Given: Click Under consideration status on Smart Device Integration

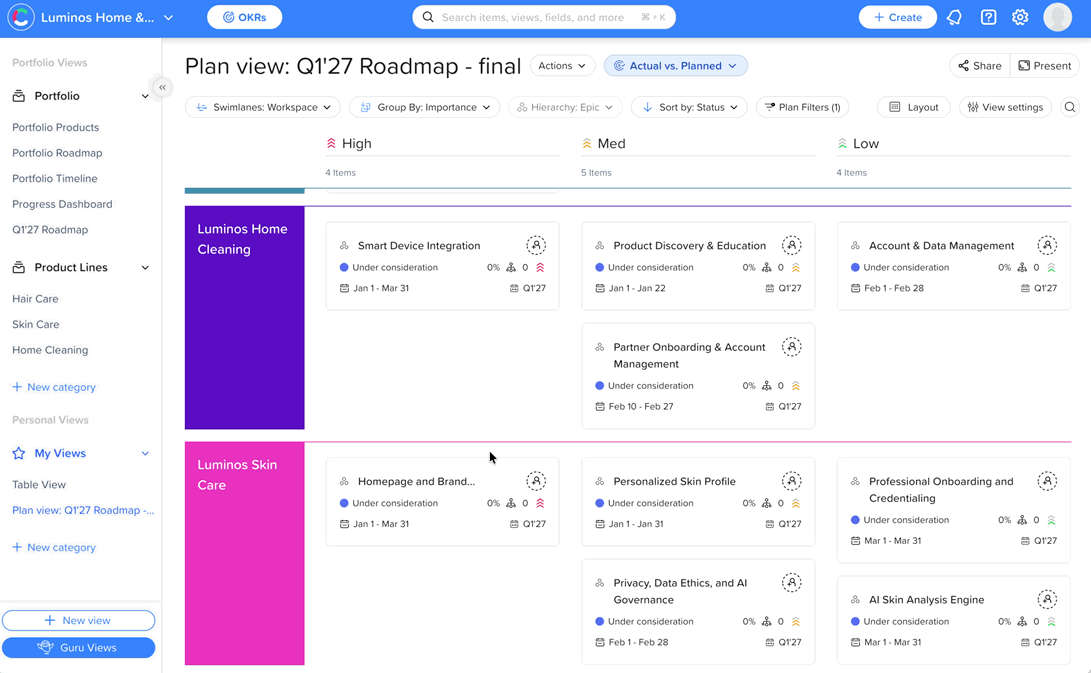Looking at the screenshot, I should [x=389, y=267].
